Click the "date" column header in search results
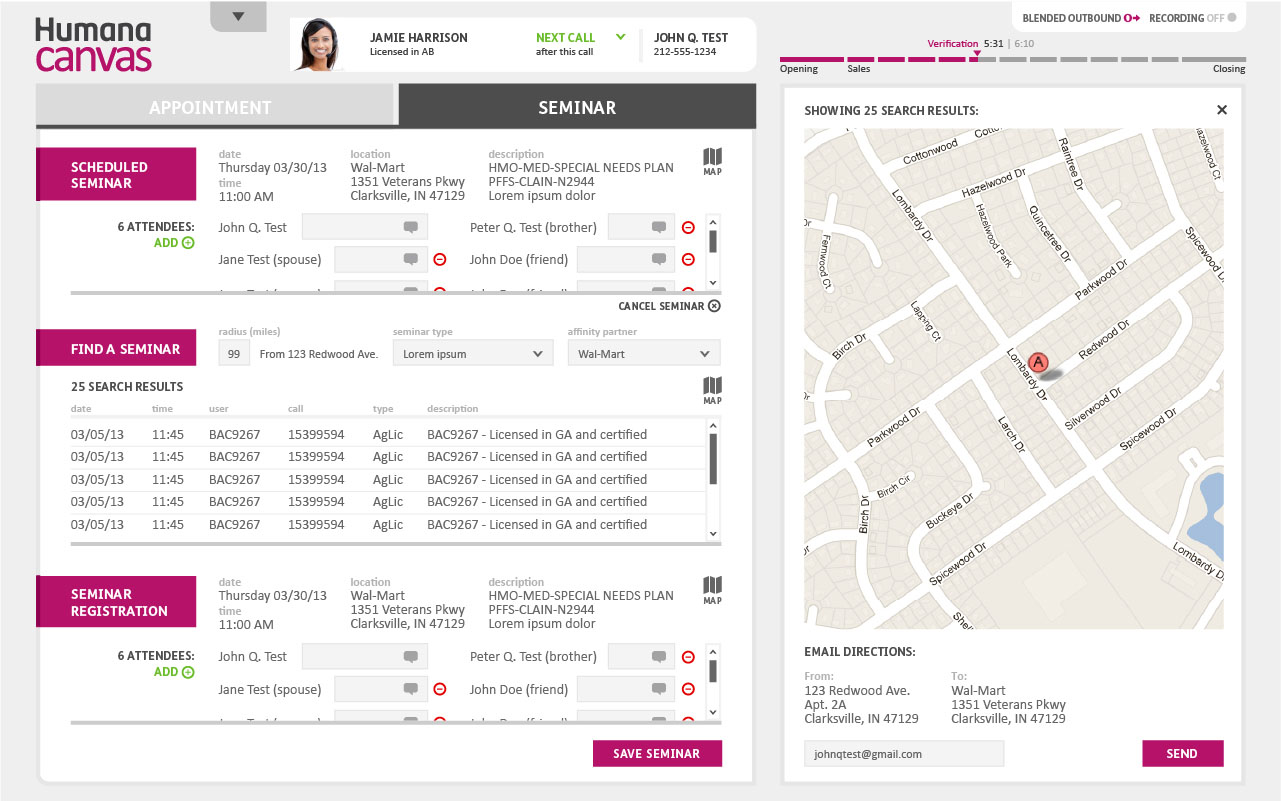Image resolution: width=1281 pixels, height=801 pixels. pos(81,409)
